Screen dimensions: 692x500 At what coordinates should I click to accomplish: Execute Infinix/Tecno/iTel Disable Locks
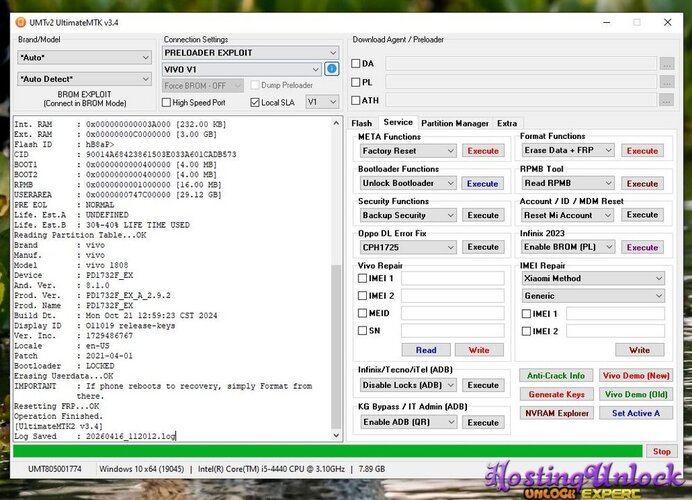483,385
